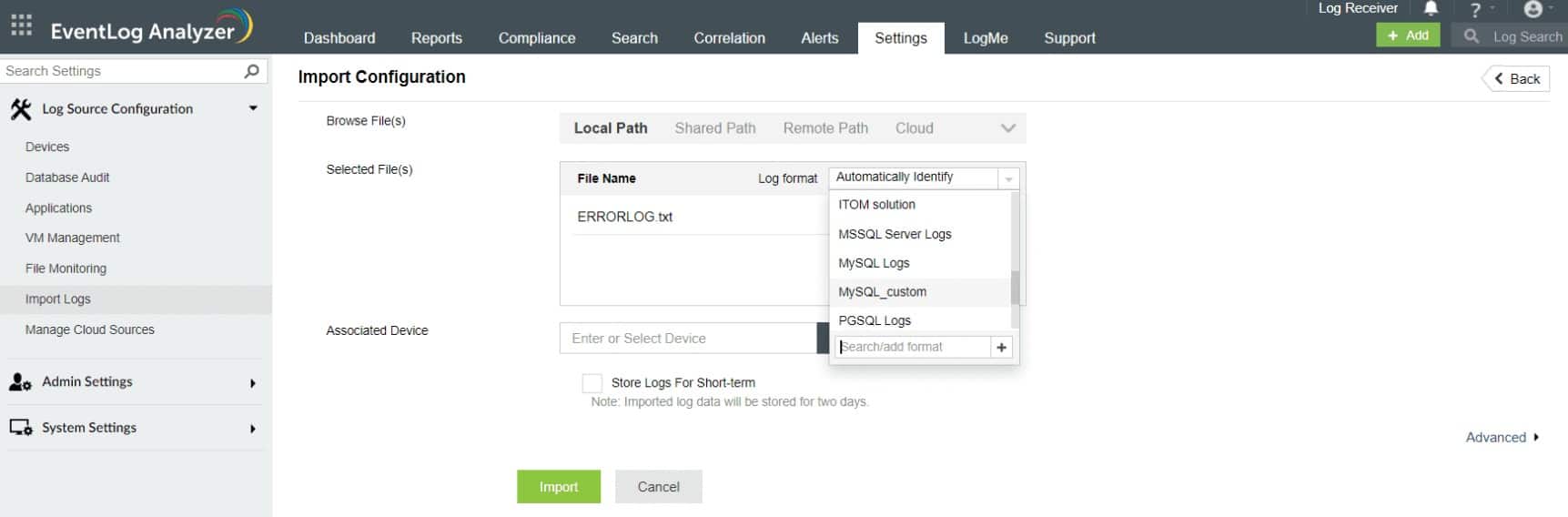Switch to the Compliance tab

coord(537,38)
